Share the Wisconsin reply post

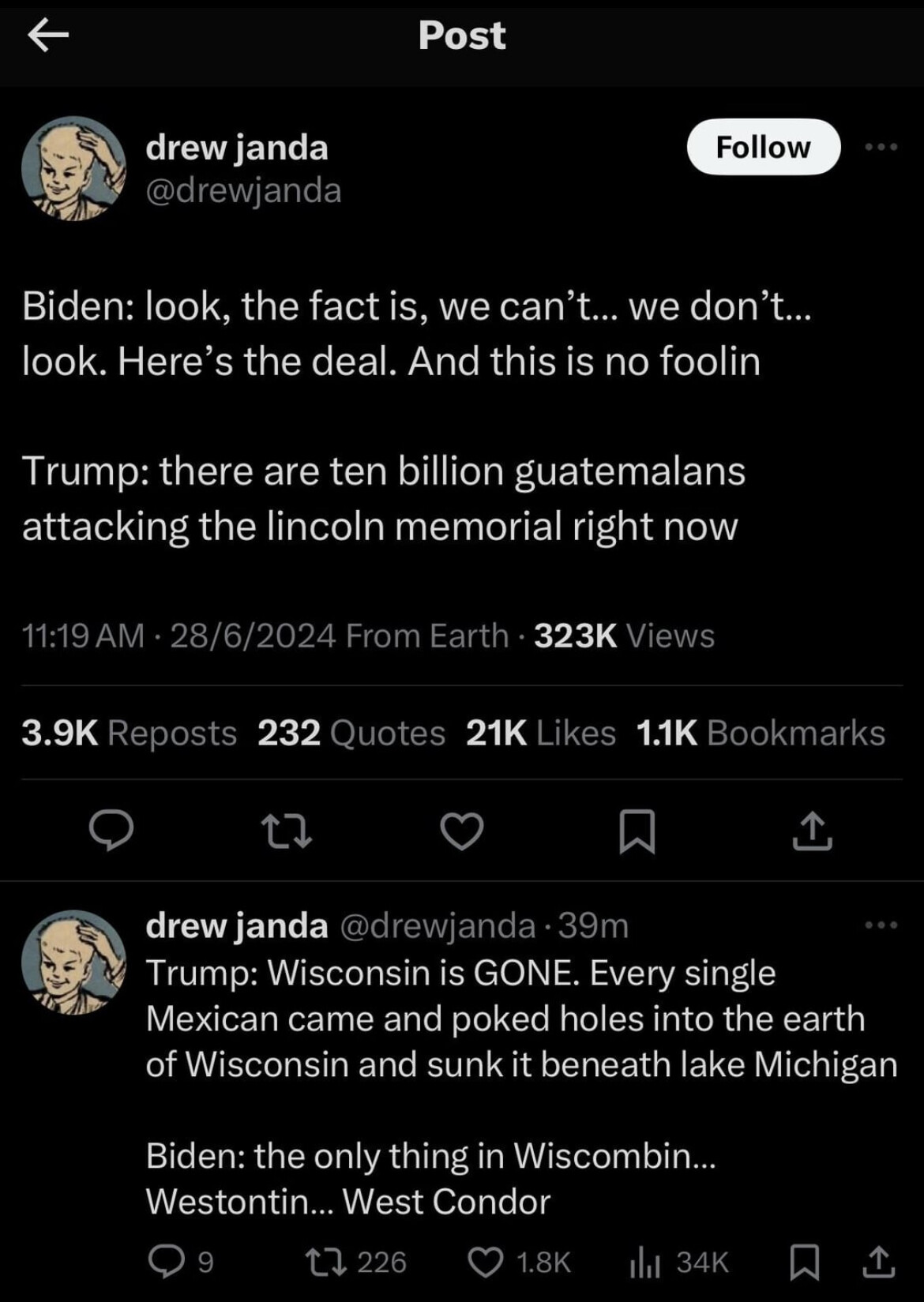(x=877, y=1261)
